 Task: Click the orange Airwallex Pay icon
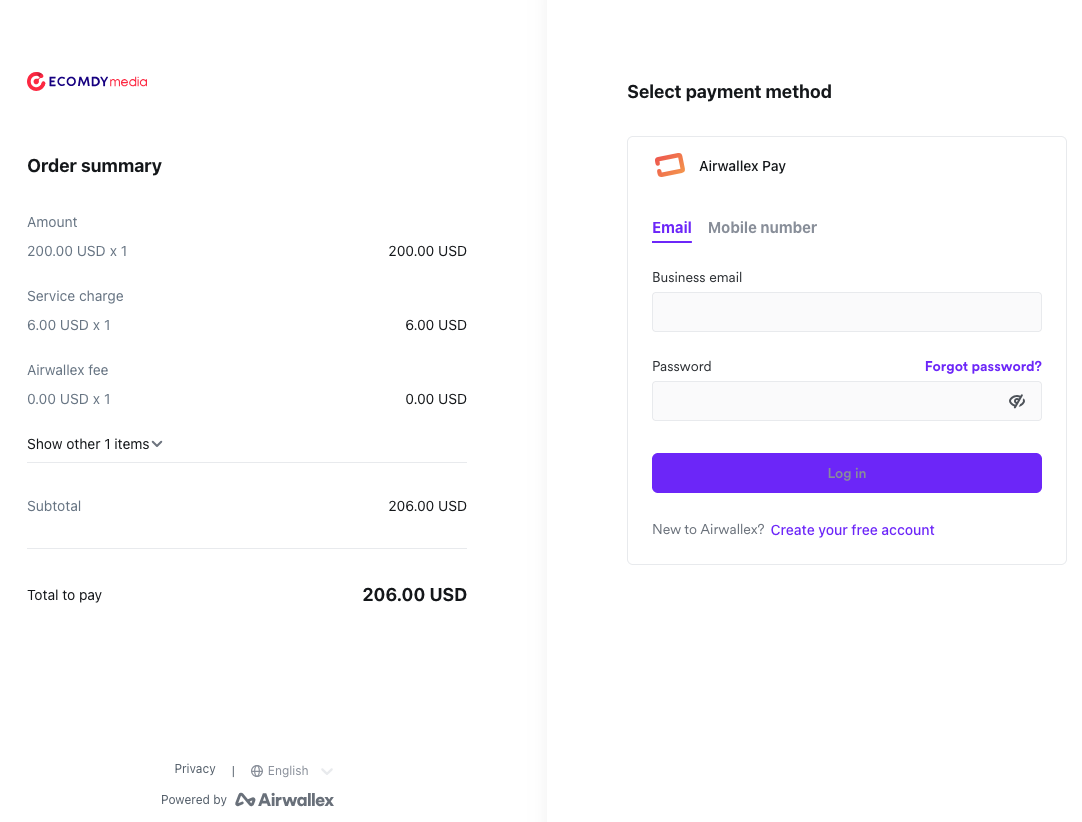click(x=670, y=165)
